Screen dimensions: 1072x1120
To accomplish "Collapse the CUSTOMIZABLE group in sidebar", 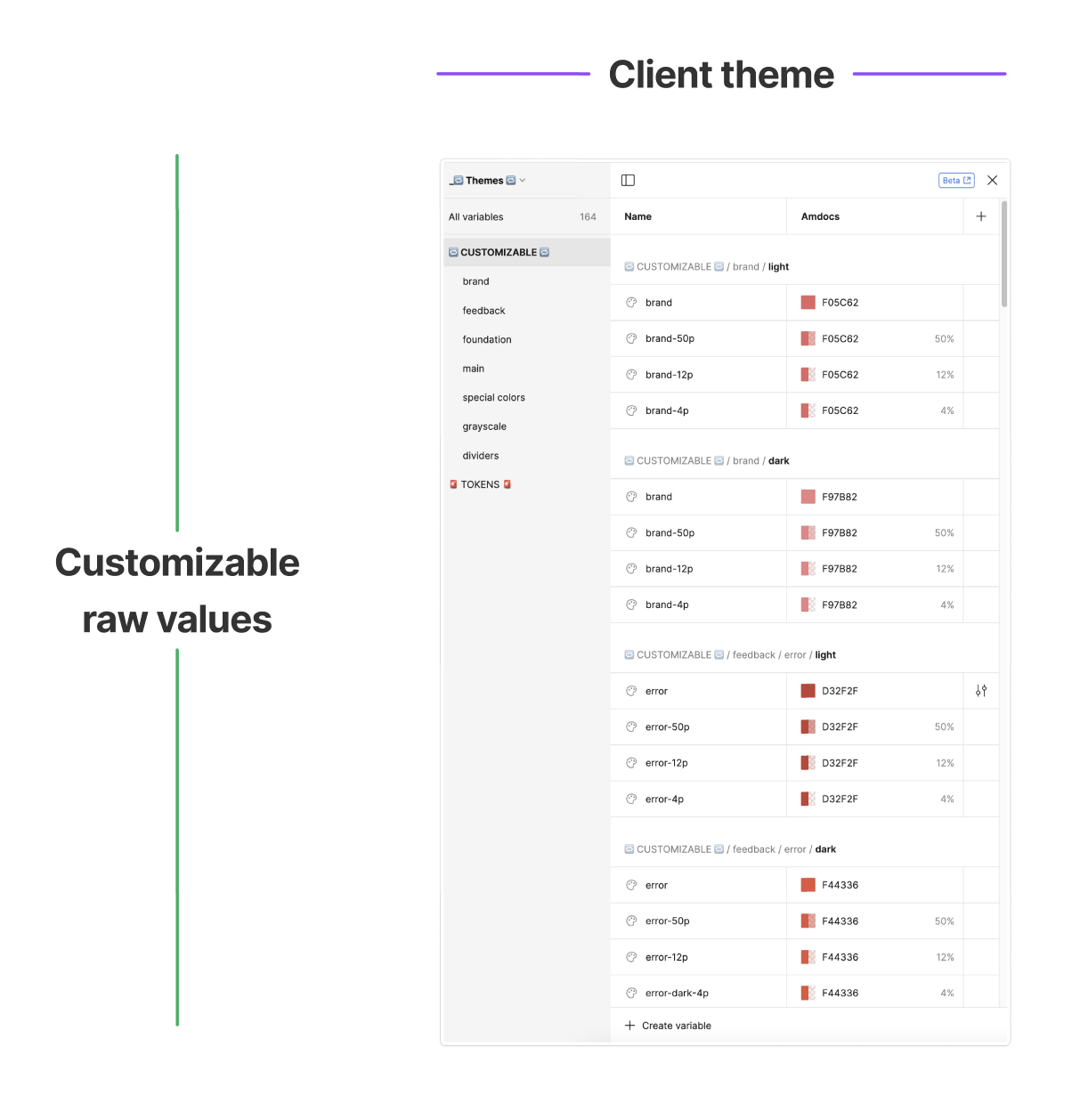I will (499, 253).
